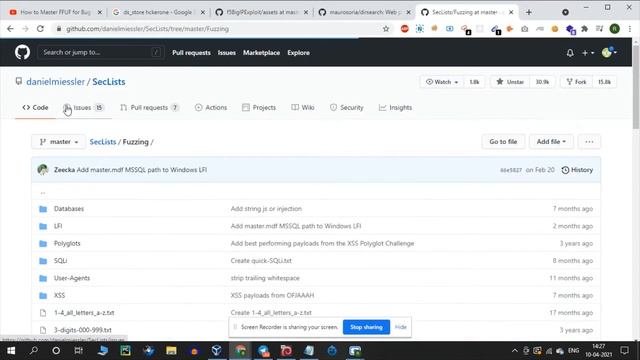Open the Zeecka author link
Screen dimensions: 640x360
(x=64, y=170)
